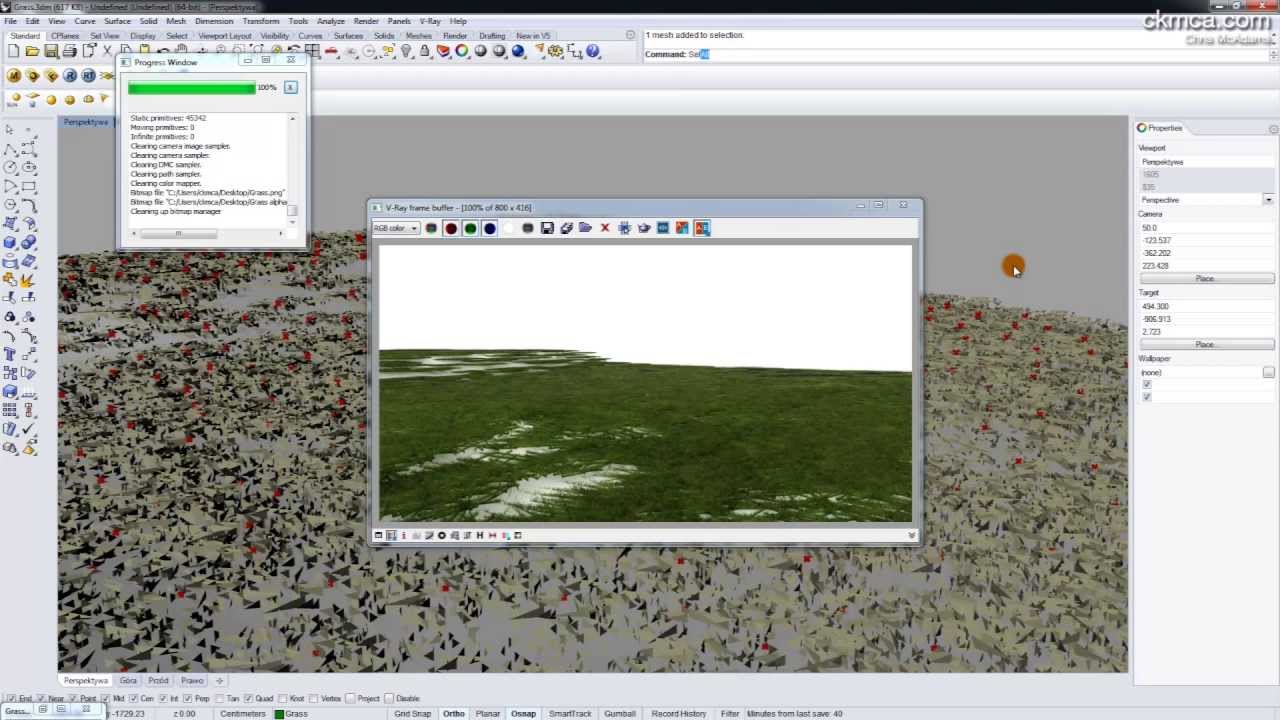
Task: Click the track mouse icon in frame buffer
Action: [624, 228]
